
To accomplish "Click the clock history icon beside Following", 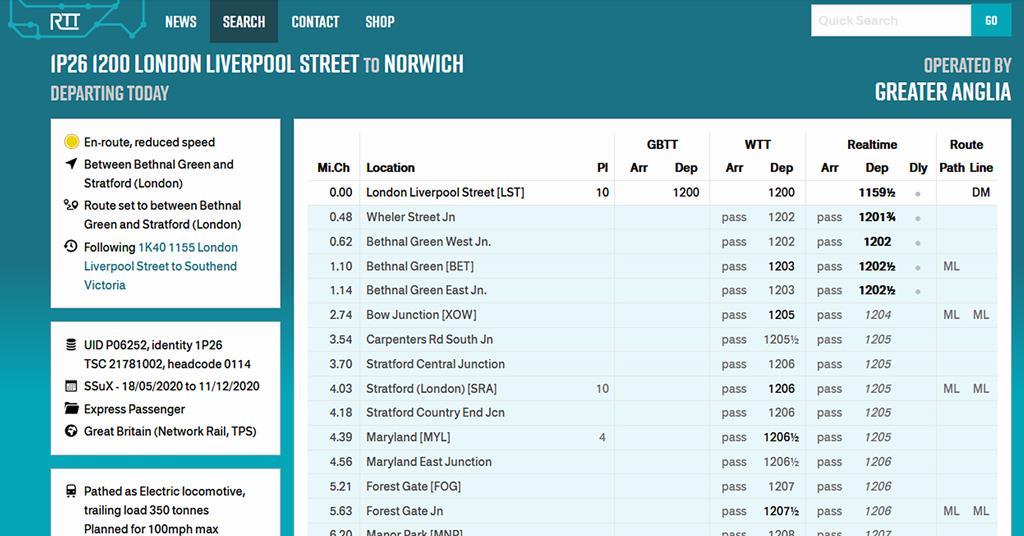I will click(71, 246).
